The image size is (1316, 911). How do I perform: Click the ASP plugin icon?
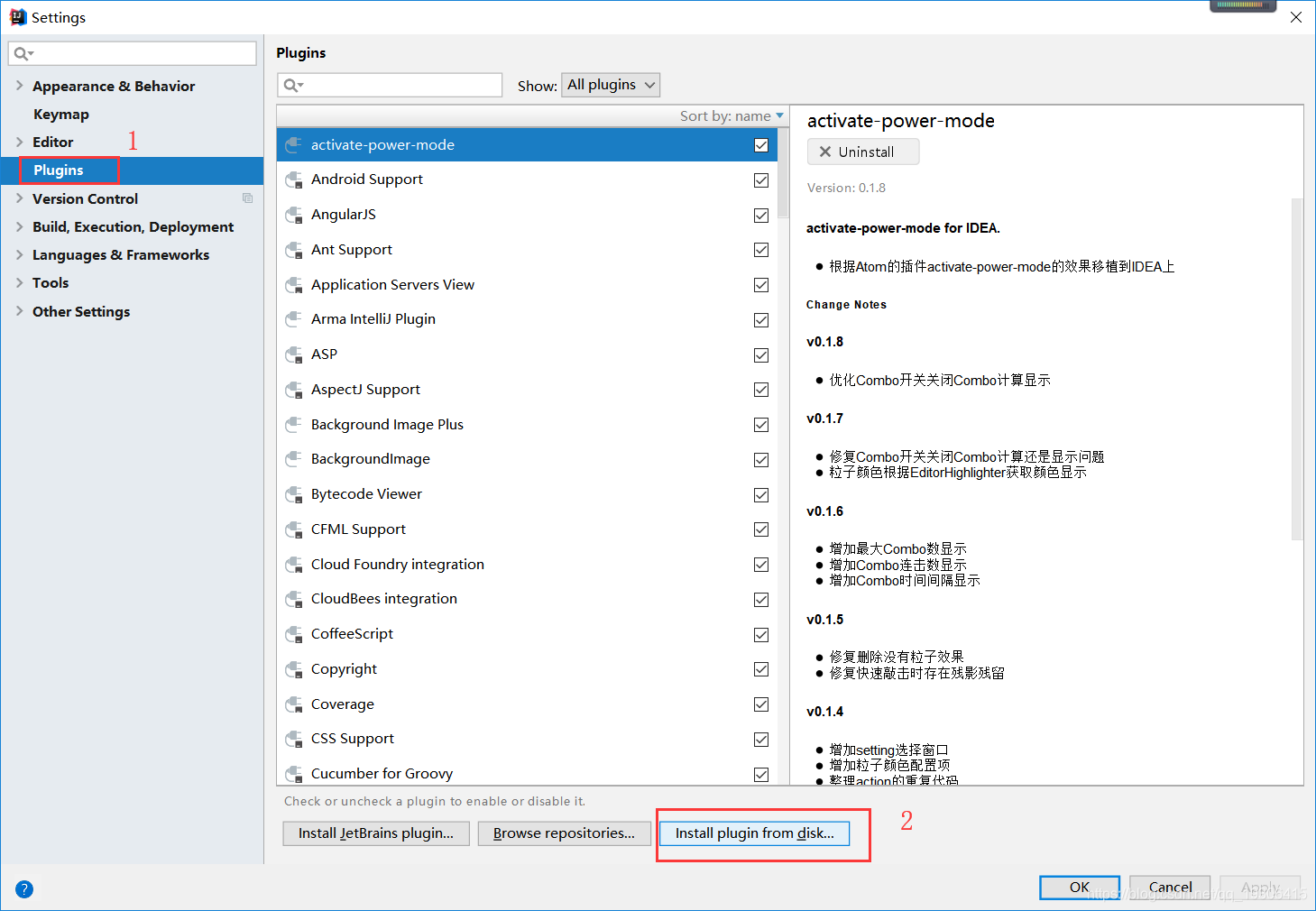(293, 354)
